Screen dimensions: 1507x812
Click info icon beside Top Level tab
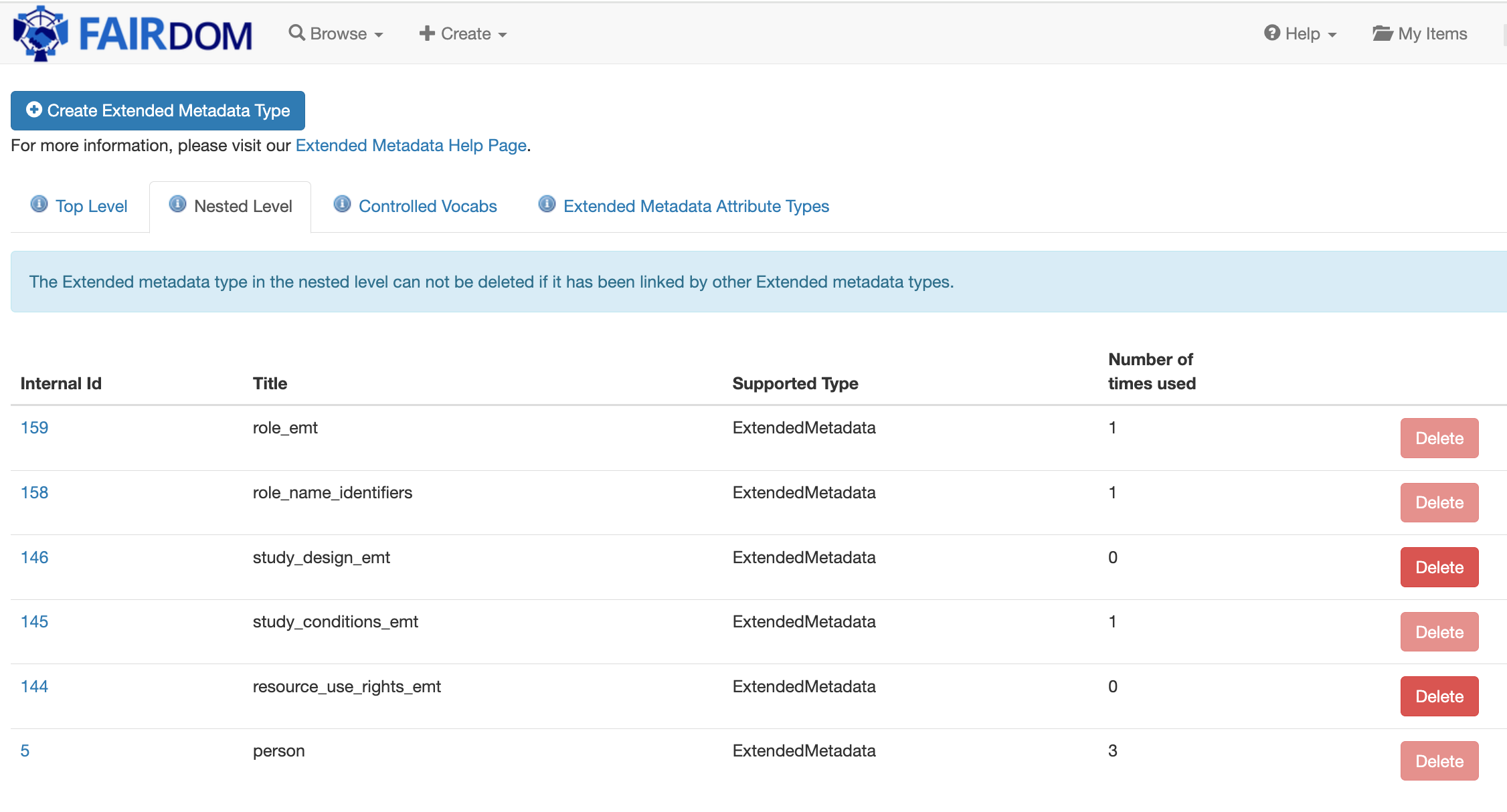coord(39,204)
